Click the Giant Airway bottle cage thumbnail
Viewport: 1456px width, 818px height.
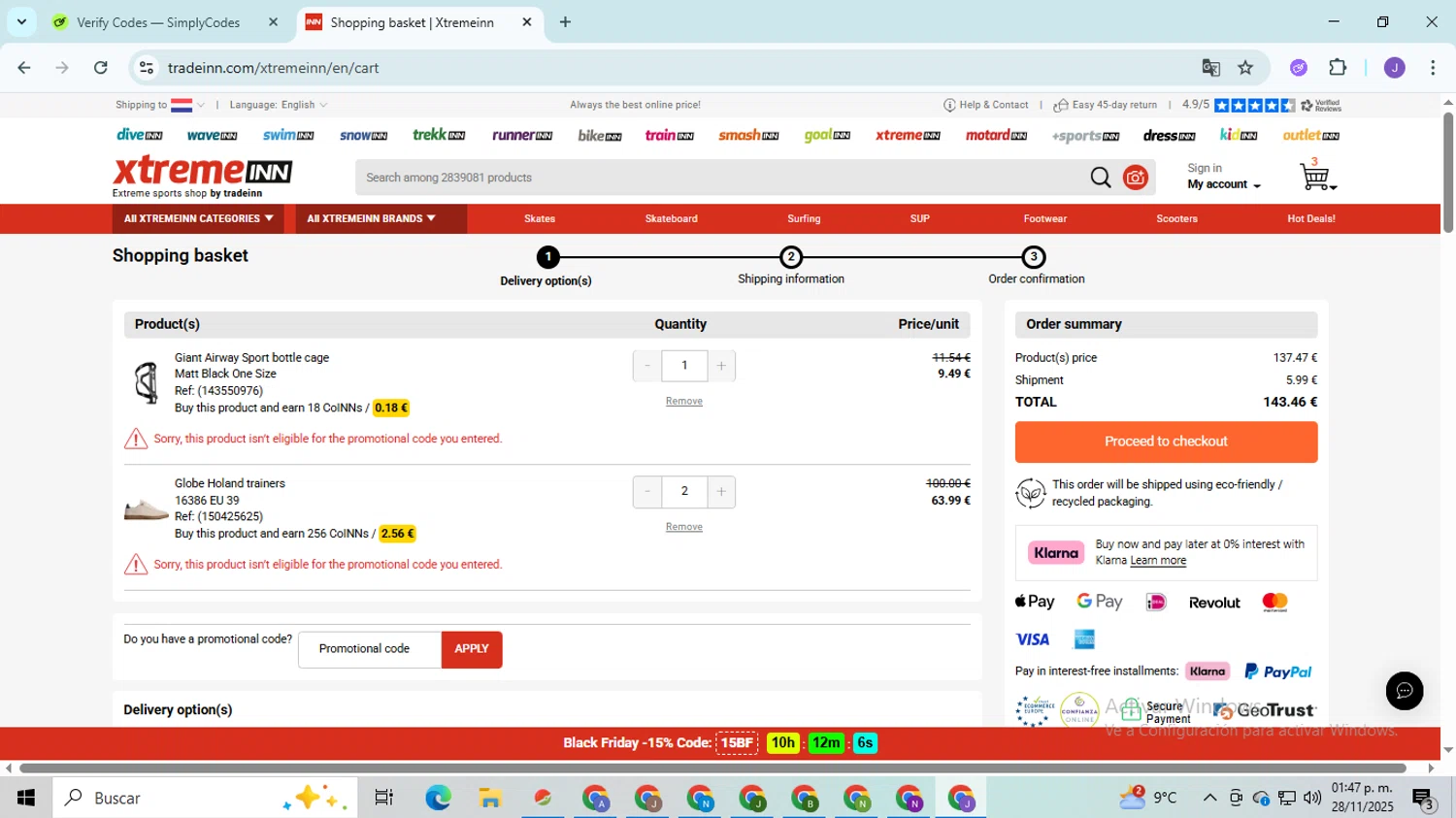coord(147,382)
